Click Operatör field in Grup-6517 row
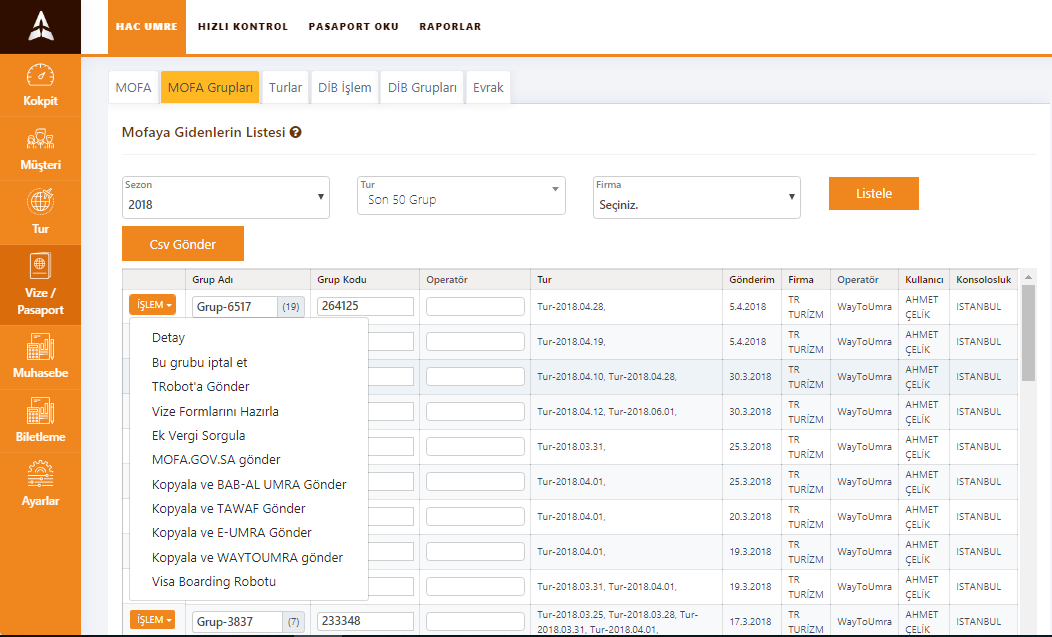 (x=475, y=307)
